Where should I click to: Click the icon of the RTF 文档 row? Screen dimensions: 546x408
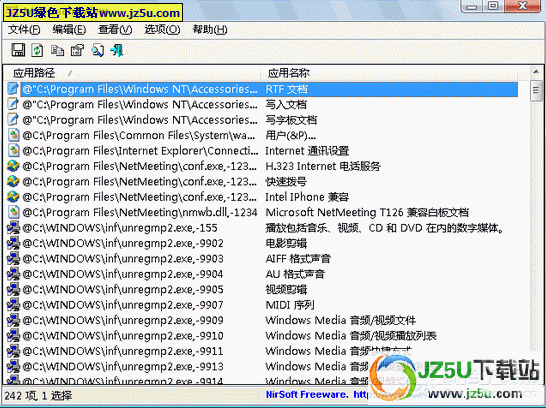(x=13, y=89)
